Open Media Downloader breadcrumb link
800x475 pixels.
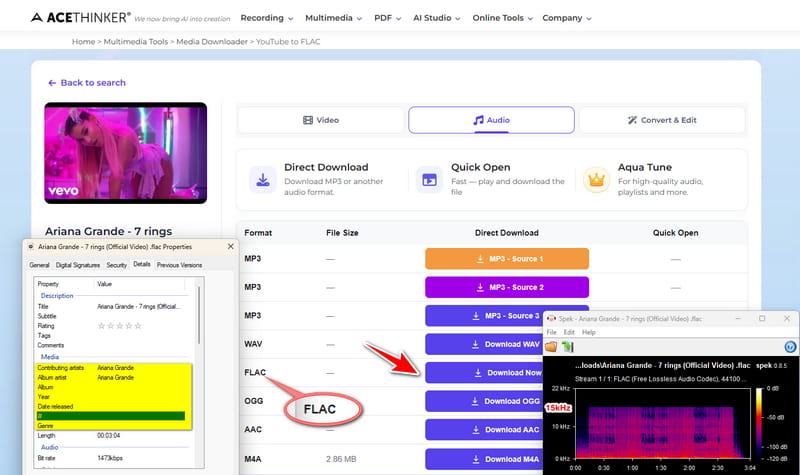(x=212, y=42)
